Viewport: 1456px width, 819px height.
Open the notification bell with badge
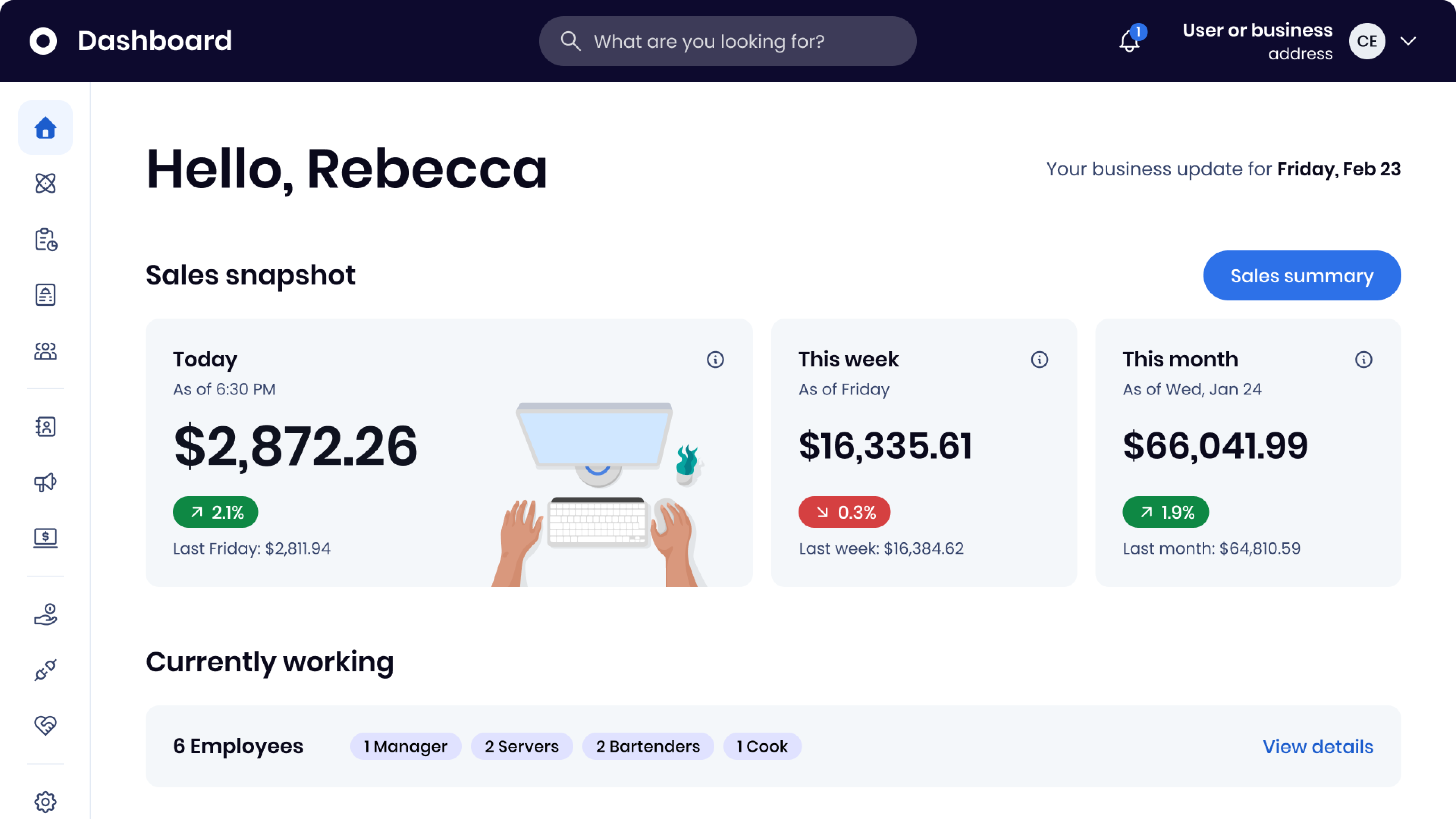(1130, 41)
